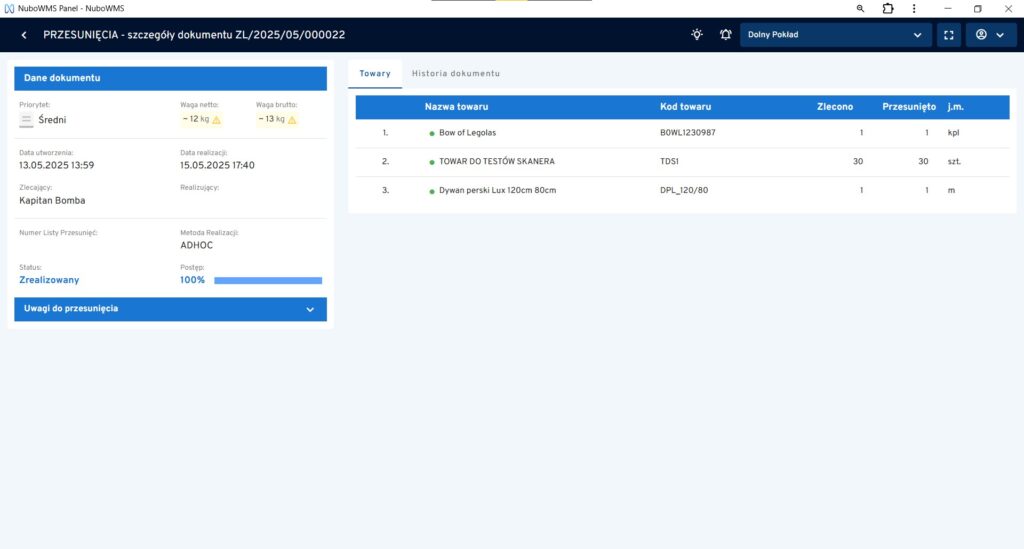Image resolution: width=1024 pixels, height=549 pixels.
Task: Enter fullscreen mode with expand icon
Action: point(948,35)
